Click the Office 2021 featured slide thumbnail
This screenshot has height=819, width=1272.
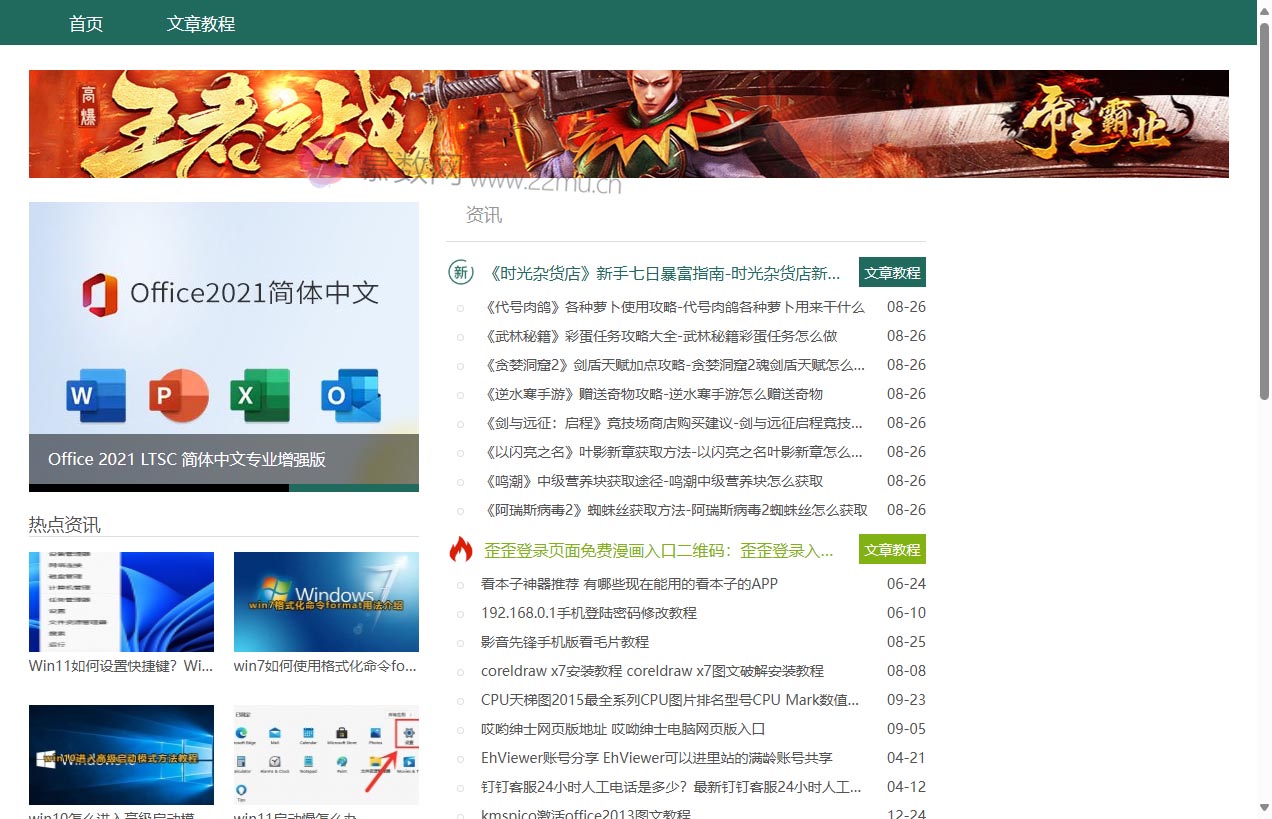tap(223, 347)
